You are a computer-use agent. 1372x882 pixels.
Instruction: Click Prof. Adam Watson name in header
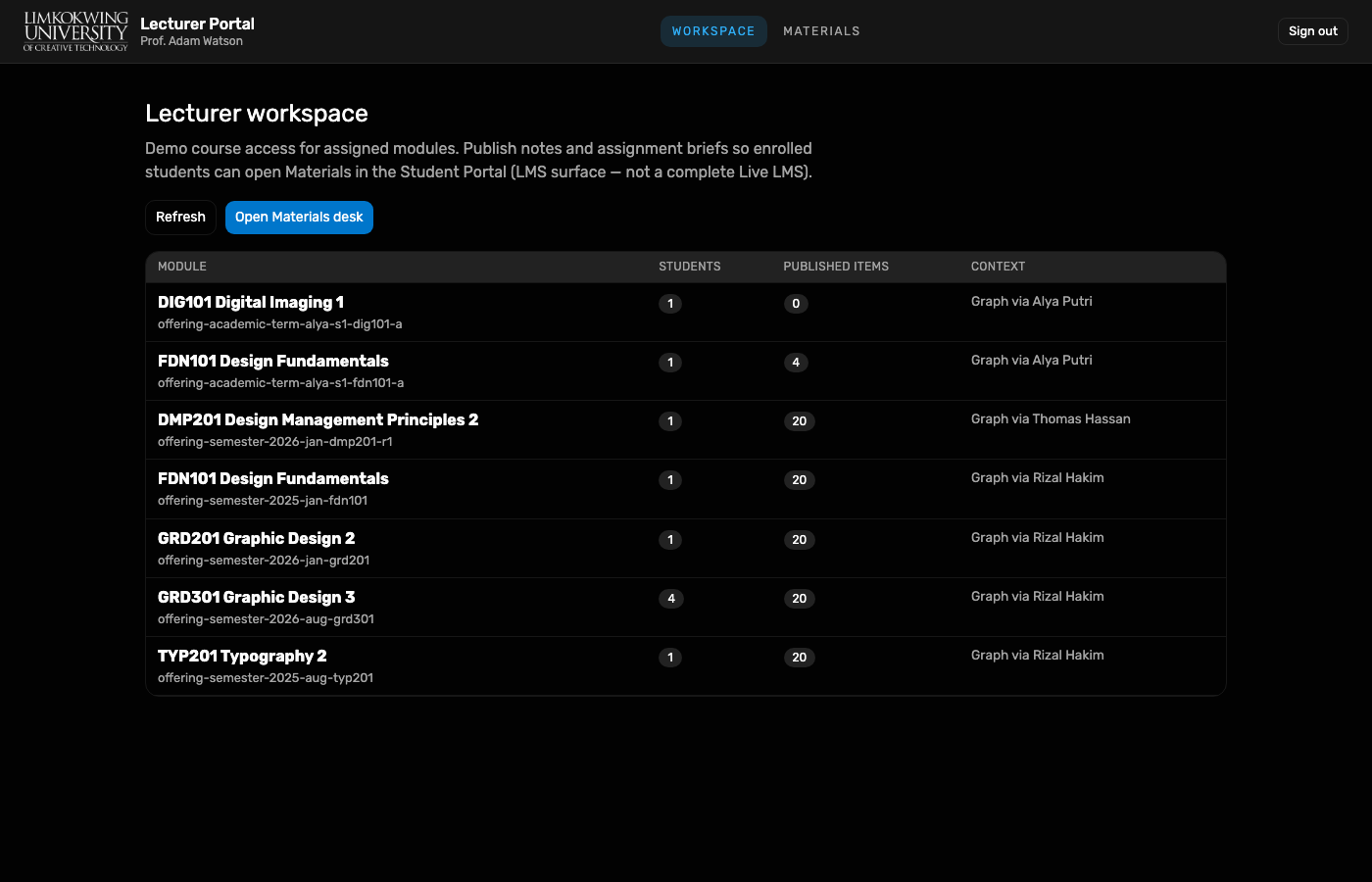tap(191, 41)
